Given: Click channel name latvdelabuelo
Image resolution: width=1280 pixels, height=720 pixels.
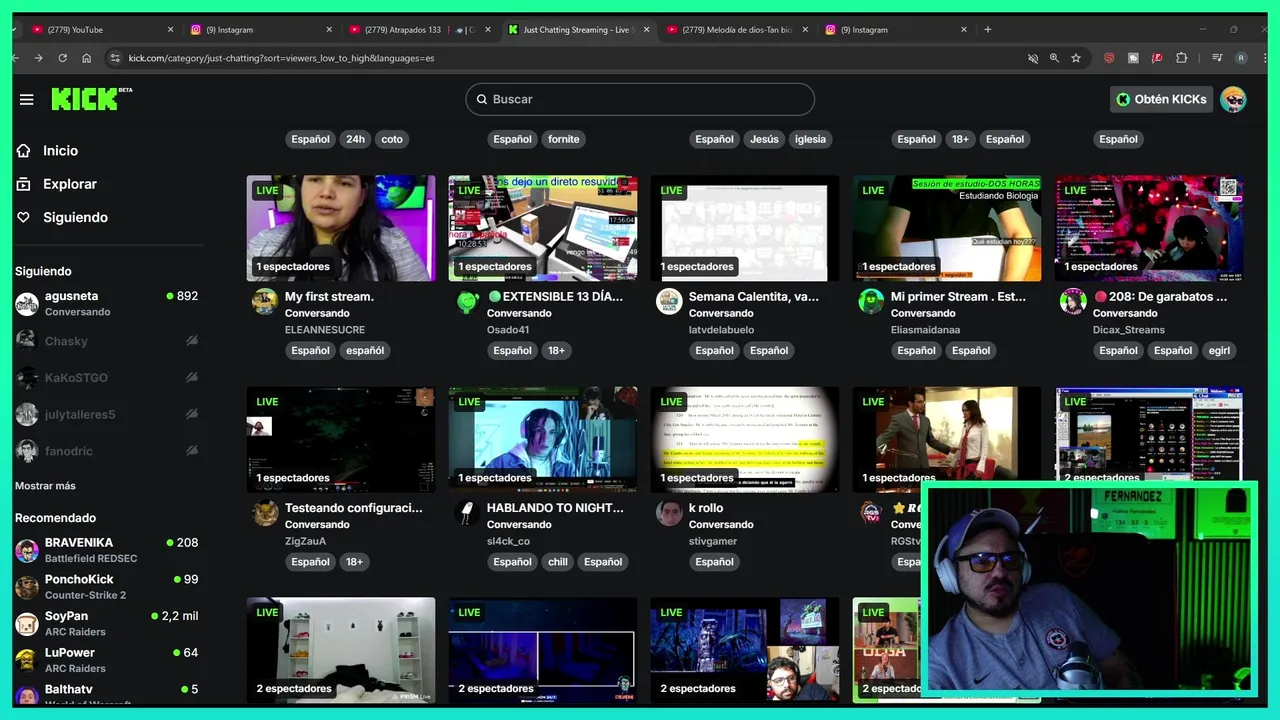Looking at the screenshot, I should click(x=721, y=330).
